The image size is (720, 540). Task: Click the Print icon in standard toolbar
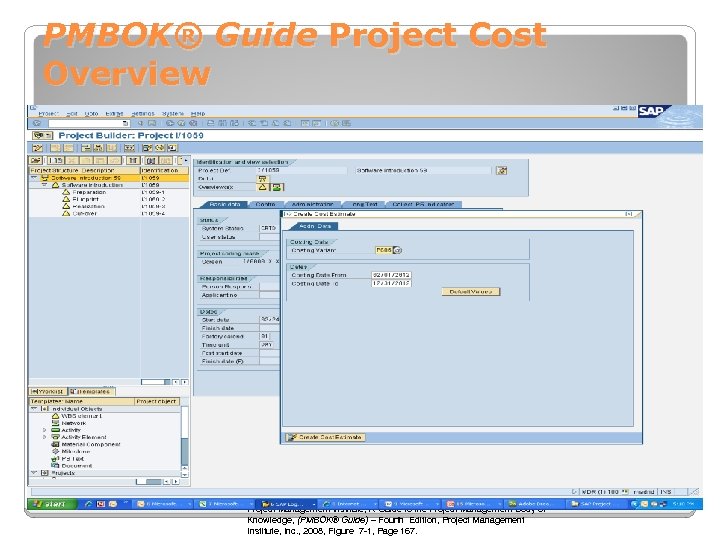[x=210, y=123]
